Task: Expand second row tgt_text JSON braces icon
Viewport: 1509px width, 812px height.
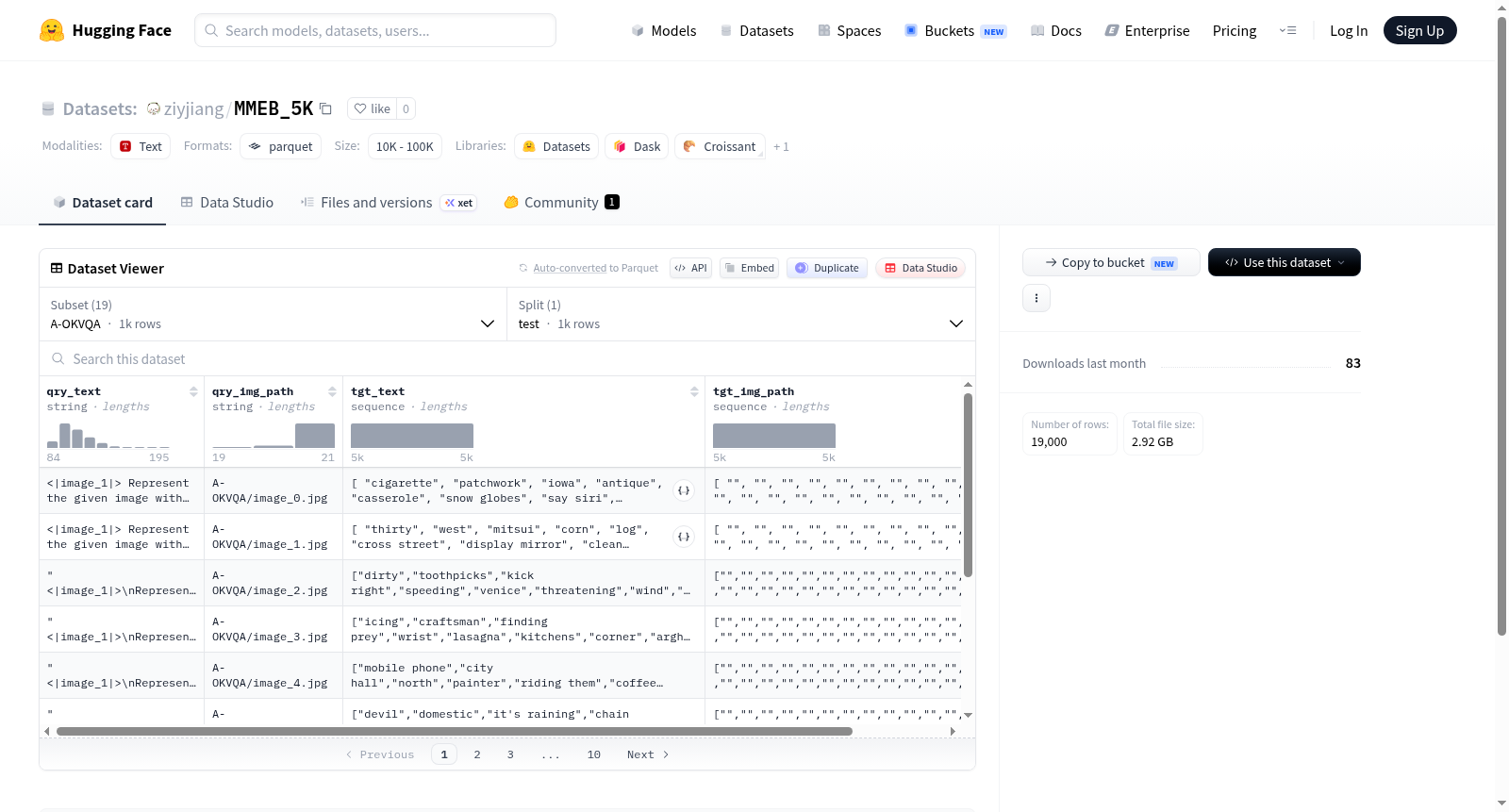Action: tap(684, 537)
